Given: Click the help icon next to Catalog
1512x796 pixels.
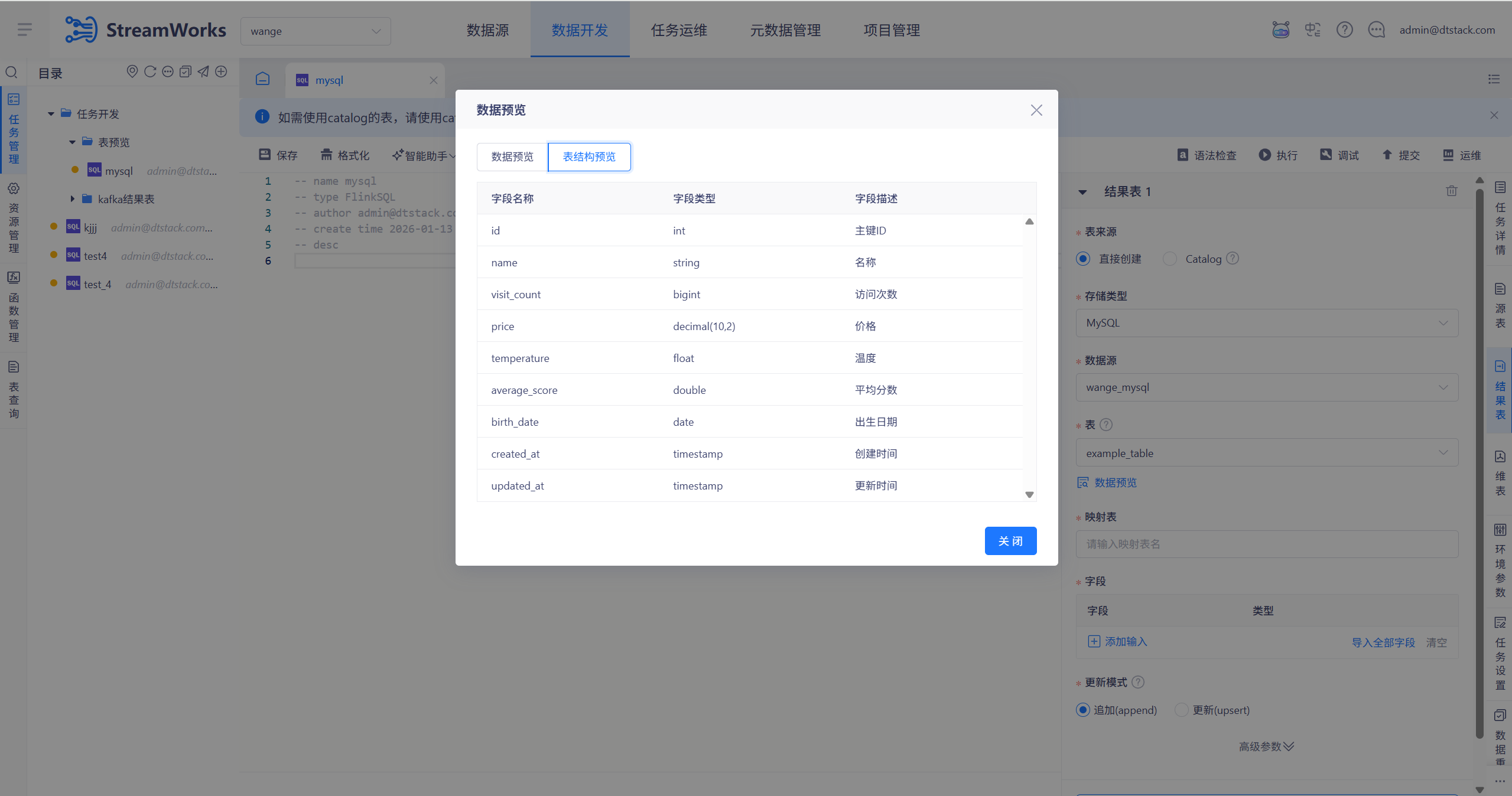Looking at the screenshot, I should pyautogui.click(x=1233, y=259).
